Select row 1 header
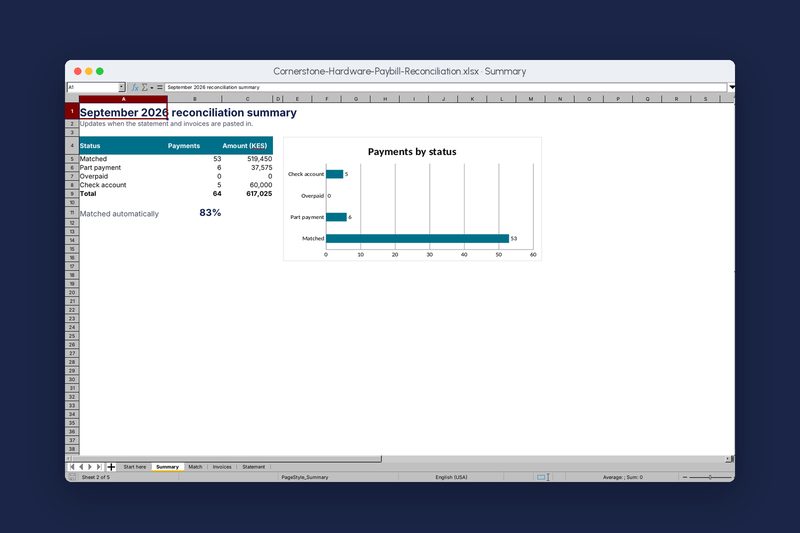Viewport: 800px width, 533px height. pos(72,111)
